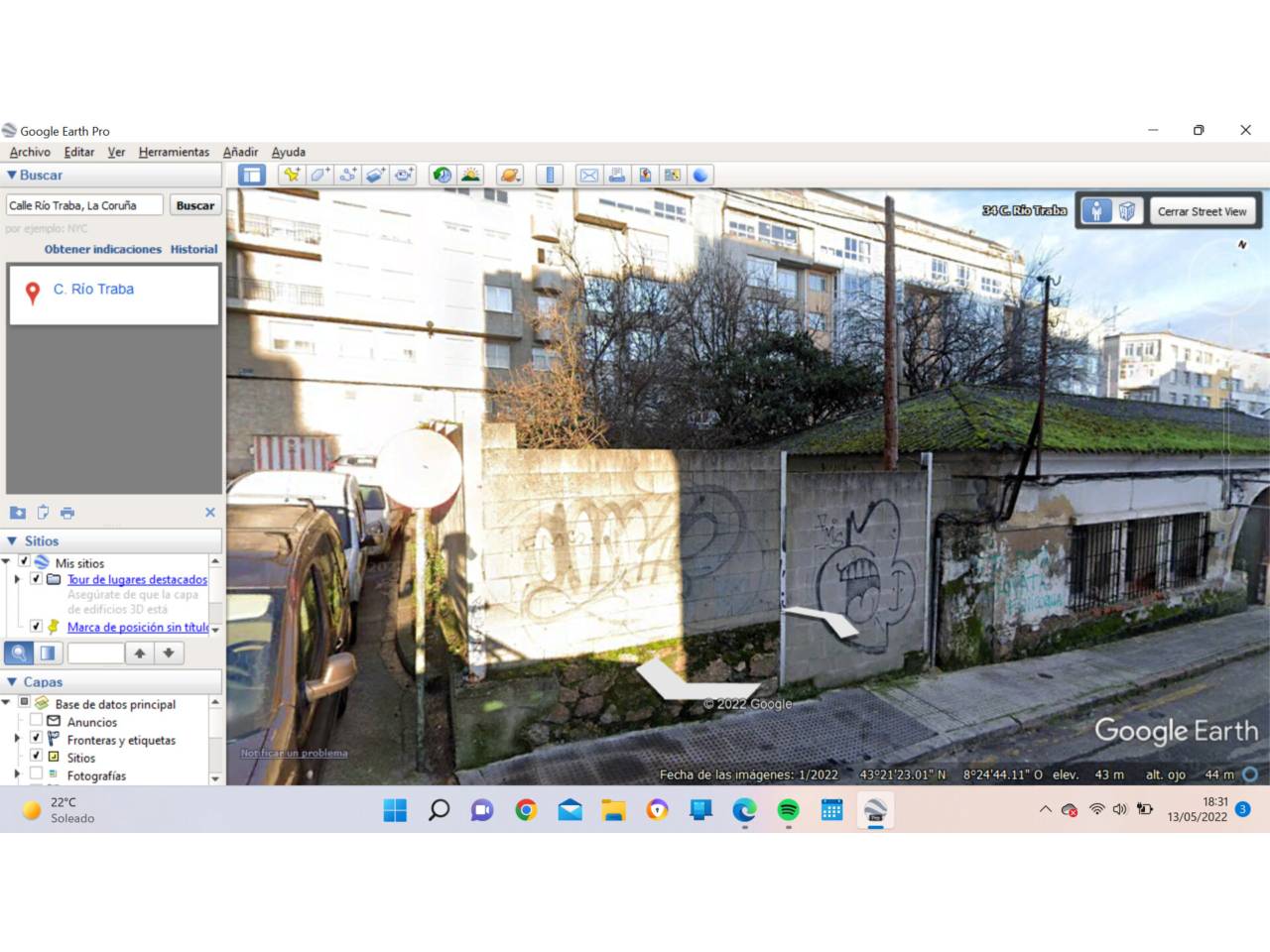1270x952 pixels.
Task: Toggle sunlight across the landscape
Action: [x=470, y=176]
